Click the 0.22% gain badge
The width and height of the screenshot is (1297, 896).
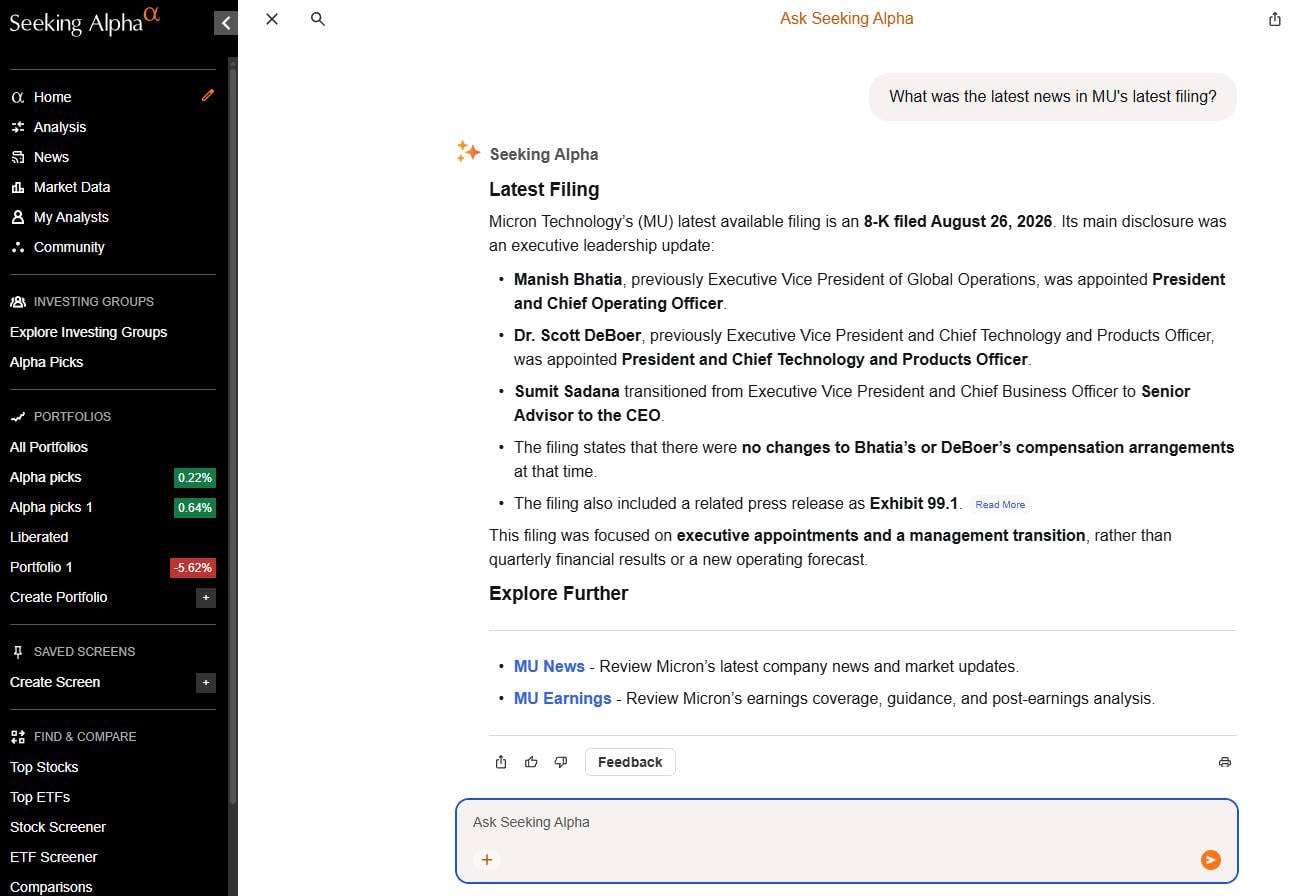[x=195, y=478]
